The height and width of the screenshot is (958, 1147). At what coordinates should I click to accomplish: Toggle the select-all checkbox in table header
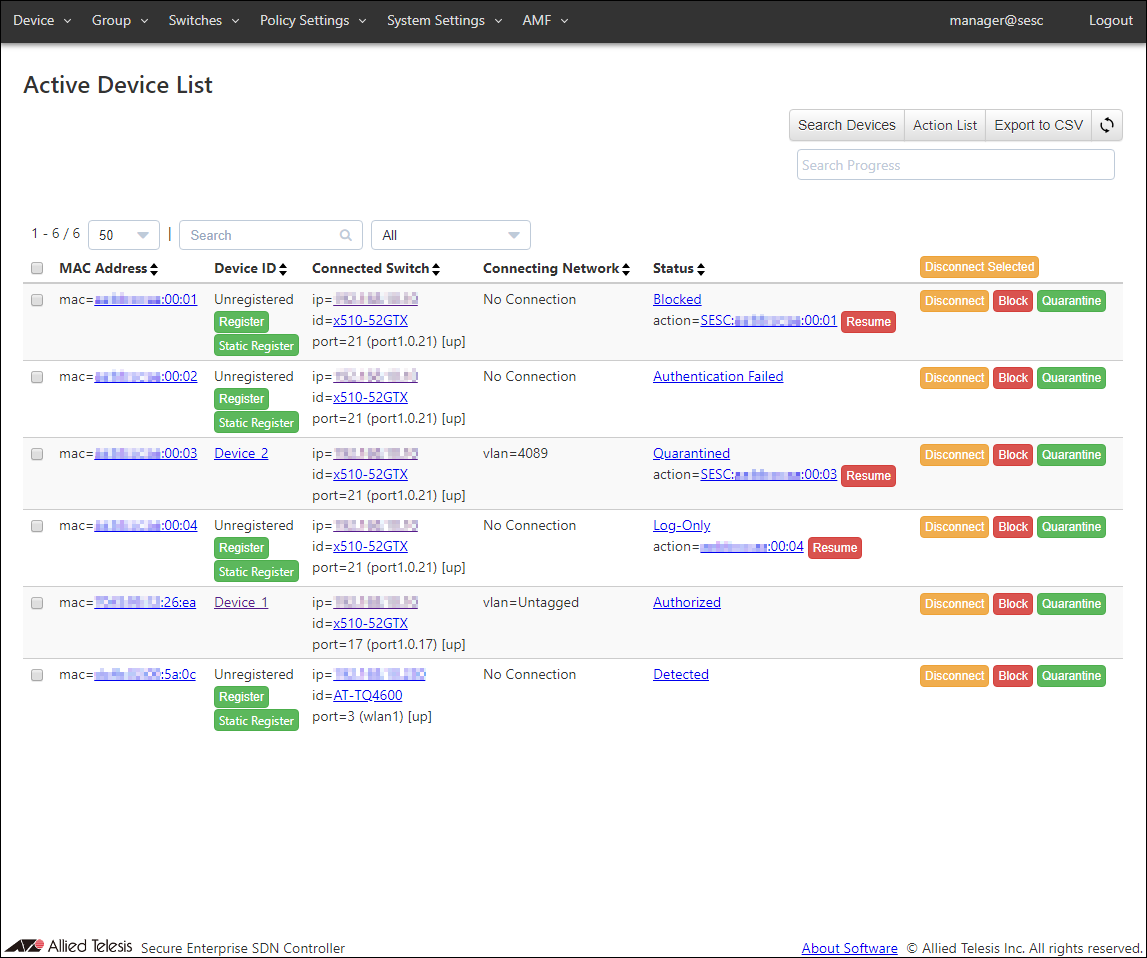(x=37, y=268)
